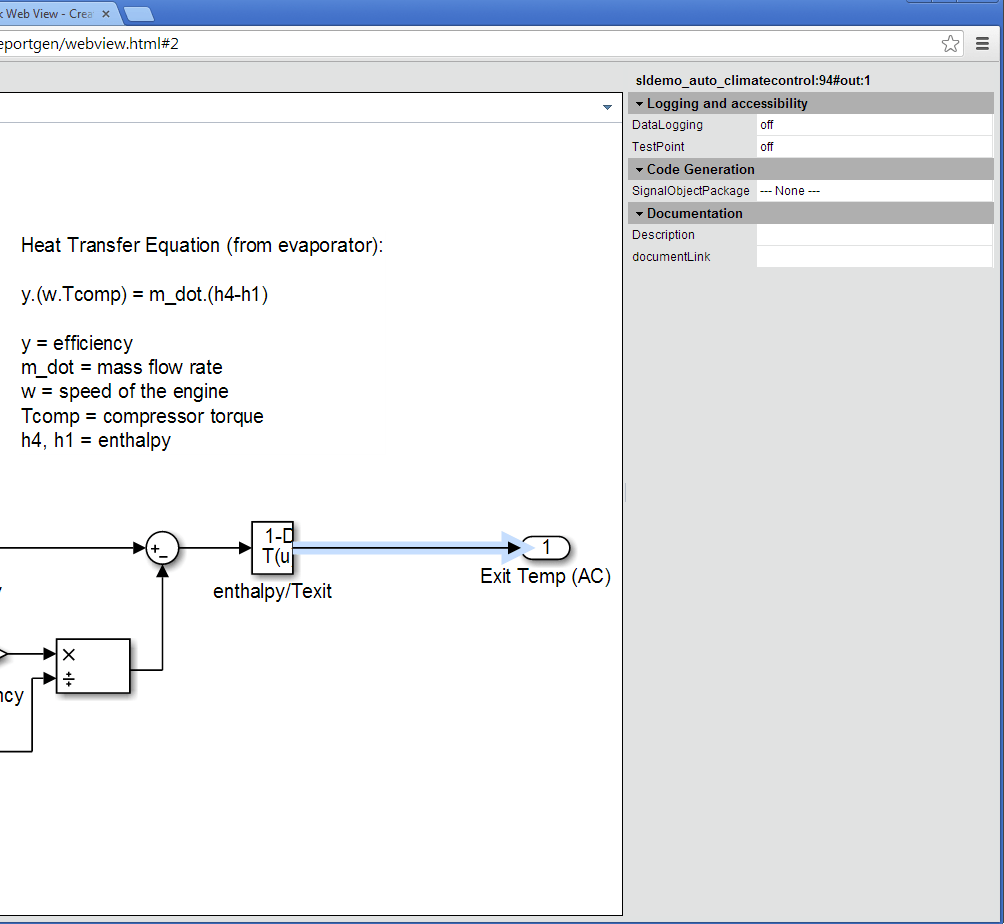Select the sum block with plus minus

click(162, 548)
